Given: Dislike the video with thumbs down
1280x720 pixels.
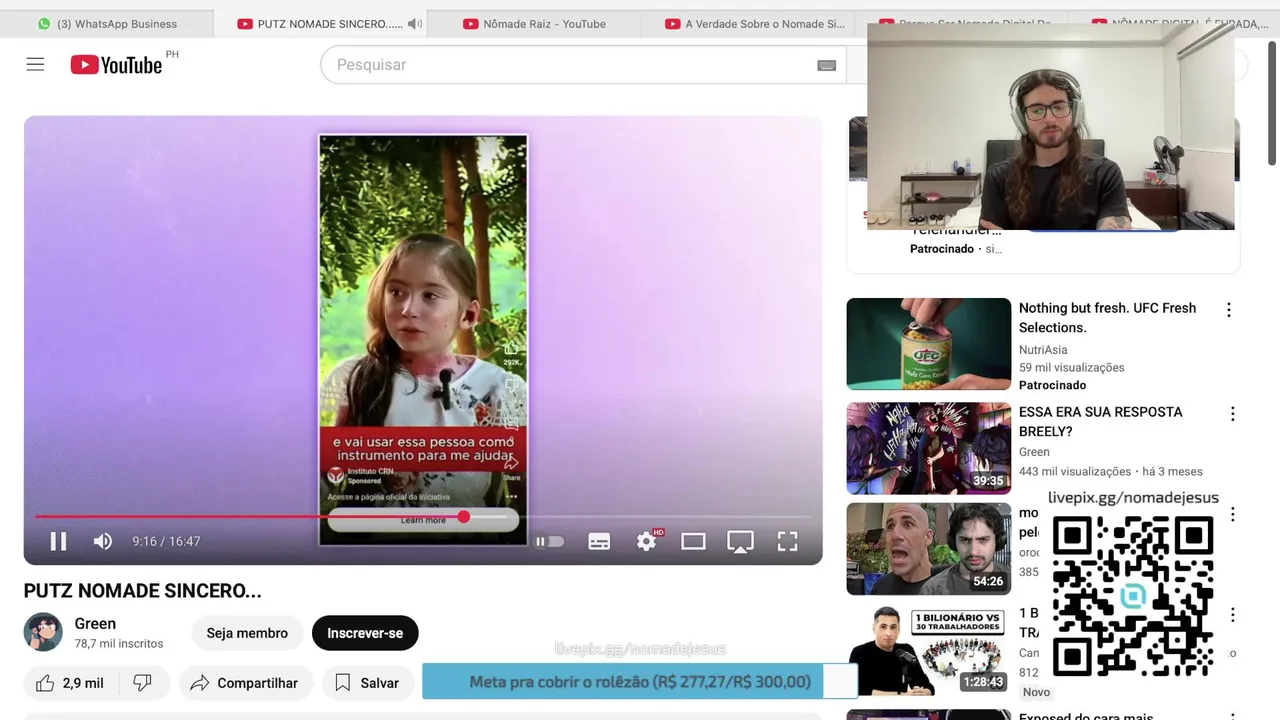Looking at the screenshot, I should (x=142, y=683).
